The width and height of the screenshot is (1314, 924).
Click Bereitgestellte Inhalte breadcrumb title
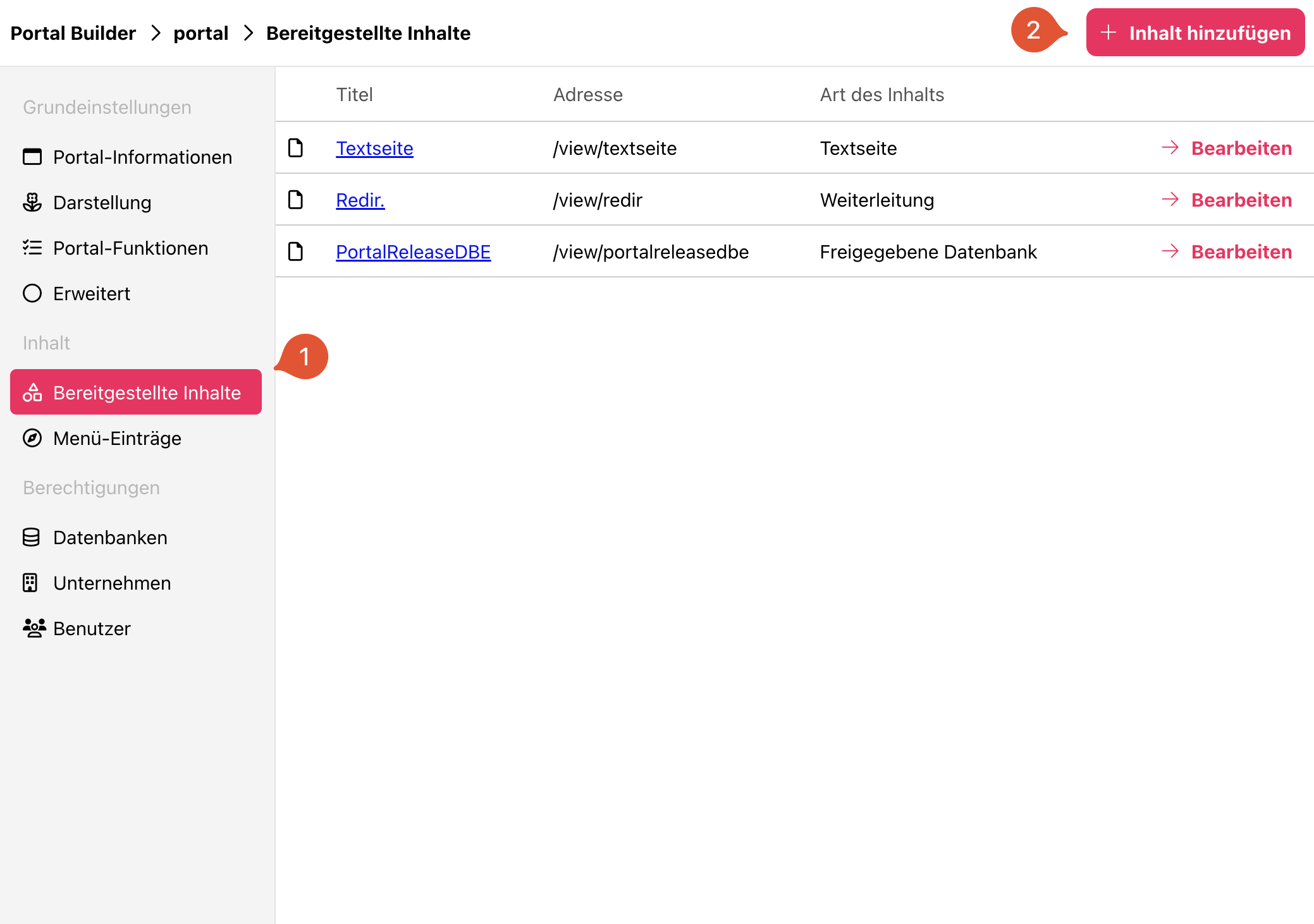coord(368,33)
